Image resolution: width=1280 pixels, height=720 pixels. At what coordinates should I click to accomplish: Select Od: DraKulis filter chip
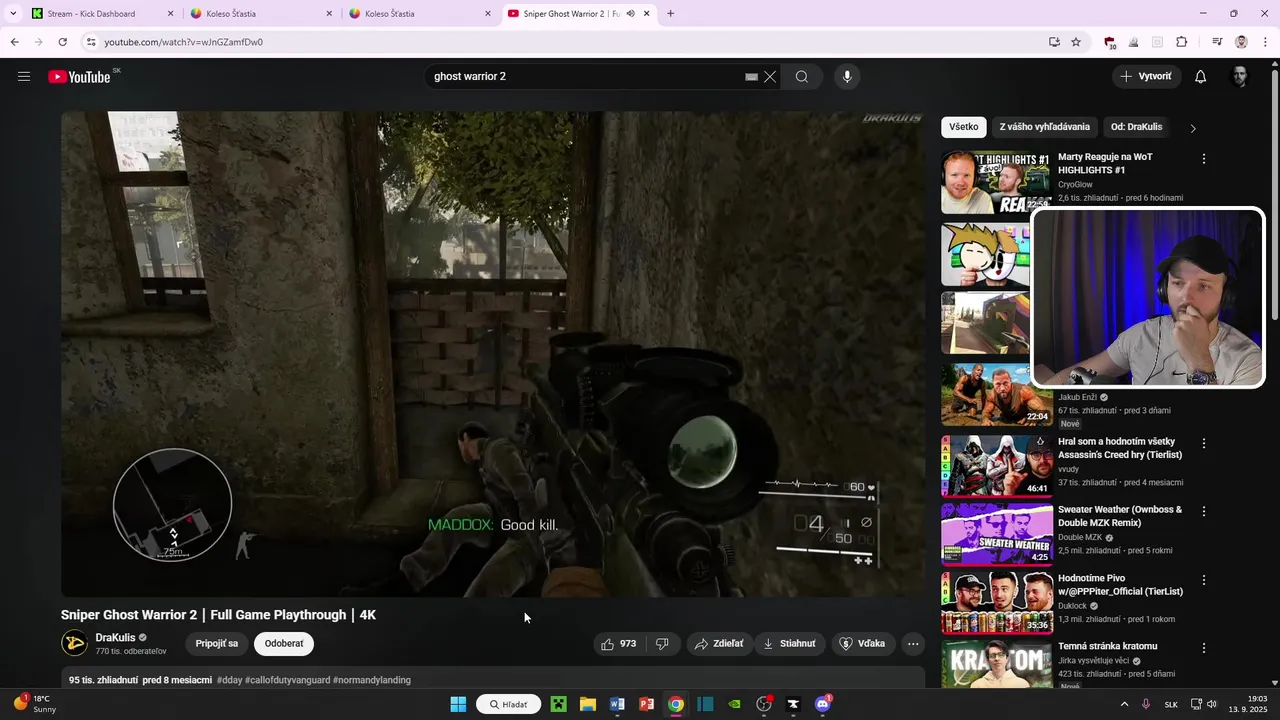click(x=1137, y=127)
